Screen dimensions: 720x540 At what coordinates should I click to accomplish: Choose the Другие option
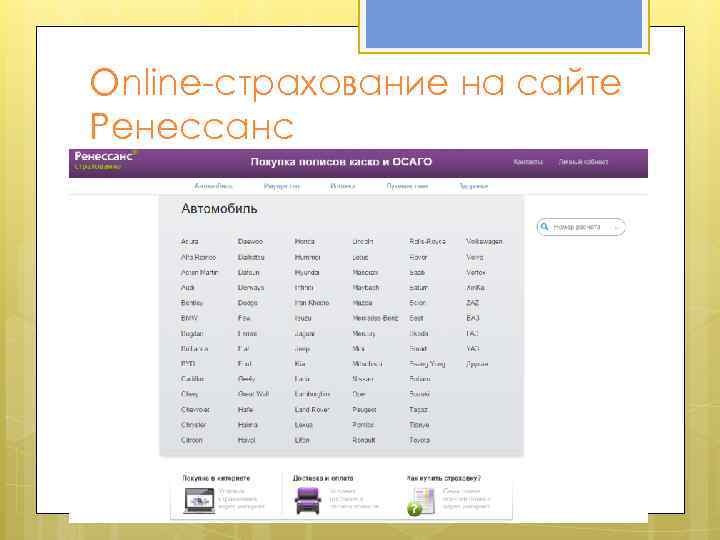pyautogui.click(x=477, y=364)
